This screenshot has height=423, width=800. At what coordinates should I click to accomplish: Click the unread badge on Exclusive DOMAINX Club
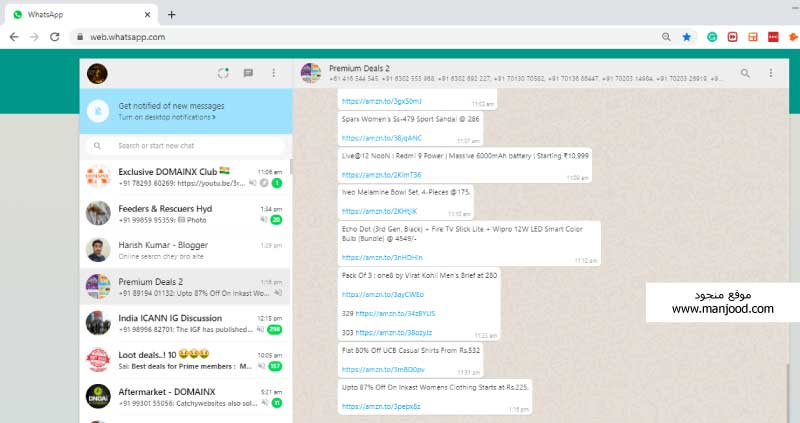(277, 183)
